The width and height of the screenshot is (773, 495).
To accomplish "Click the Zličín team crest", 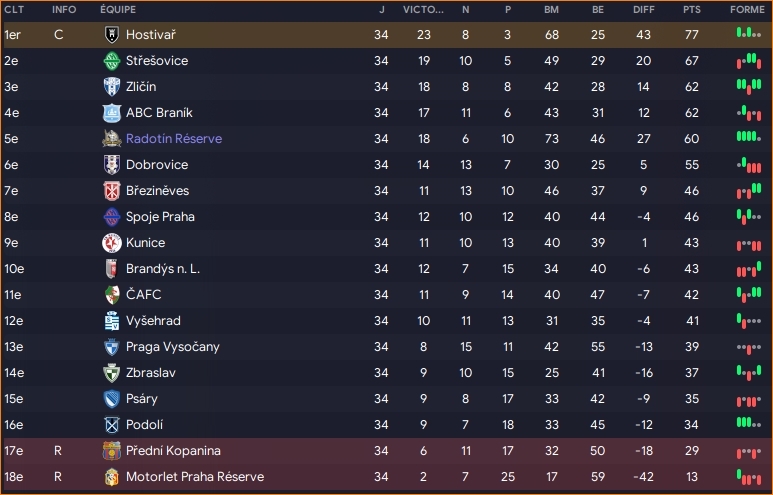I will [x=111, y=87].
